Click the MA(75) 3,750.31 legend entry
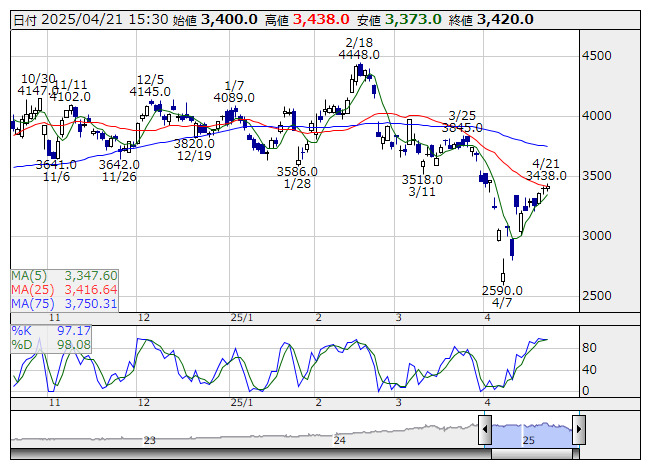 [x=64, y=304]
